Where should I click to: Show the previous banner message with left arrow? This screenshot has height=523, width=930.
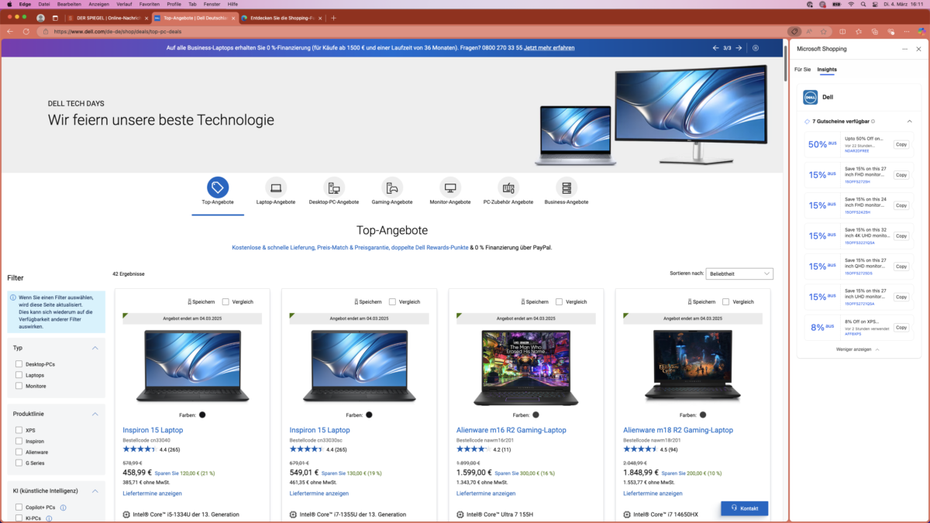[x=715, y=48]
